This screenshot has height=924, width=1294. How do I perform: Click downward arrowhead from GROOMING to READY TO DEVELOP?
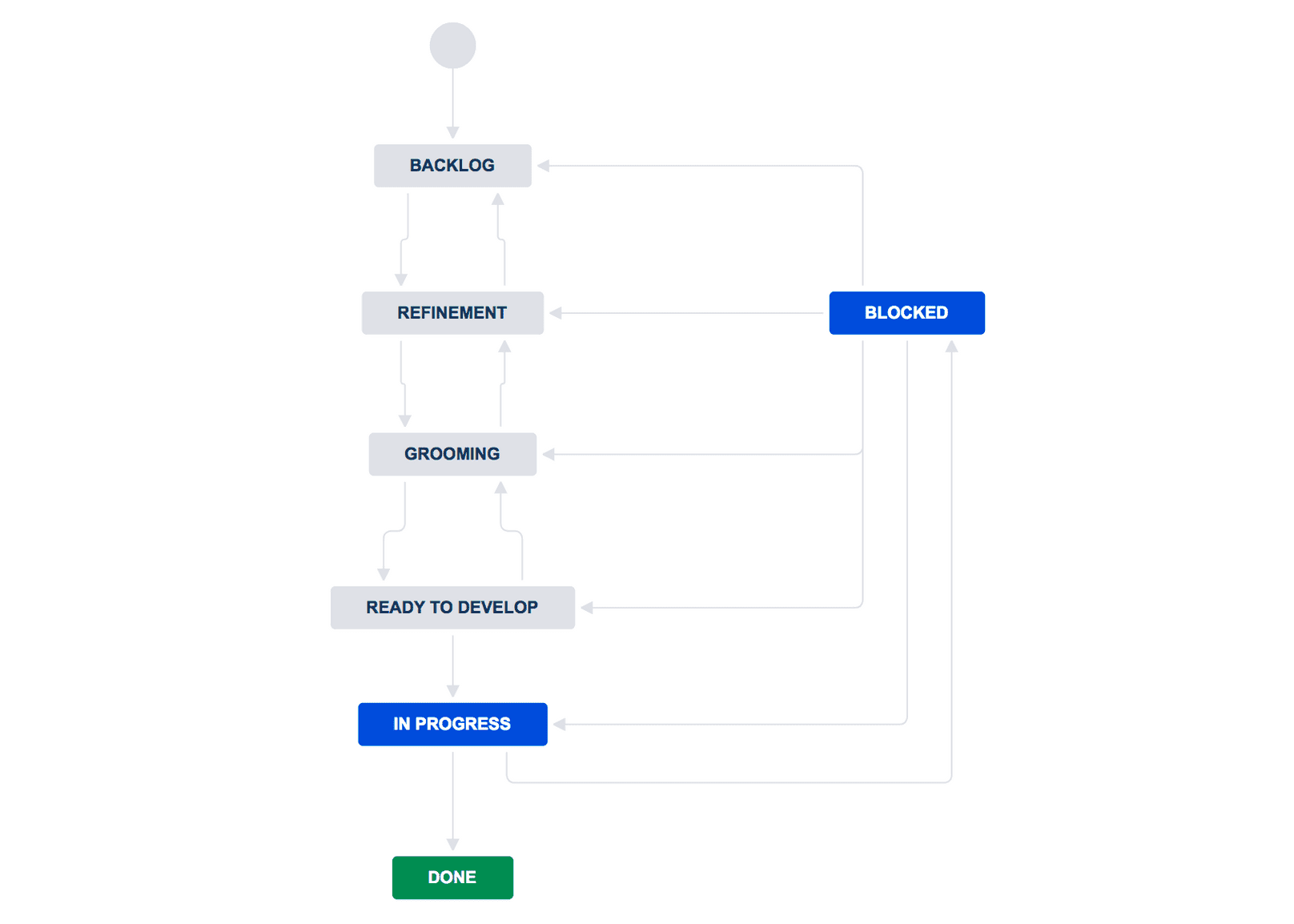pos(384,574)
